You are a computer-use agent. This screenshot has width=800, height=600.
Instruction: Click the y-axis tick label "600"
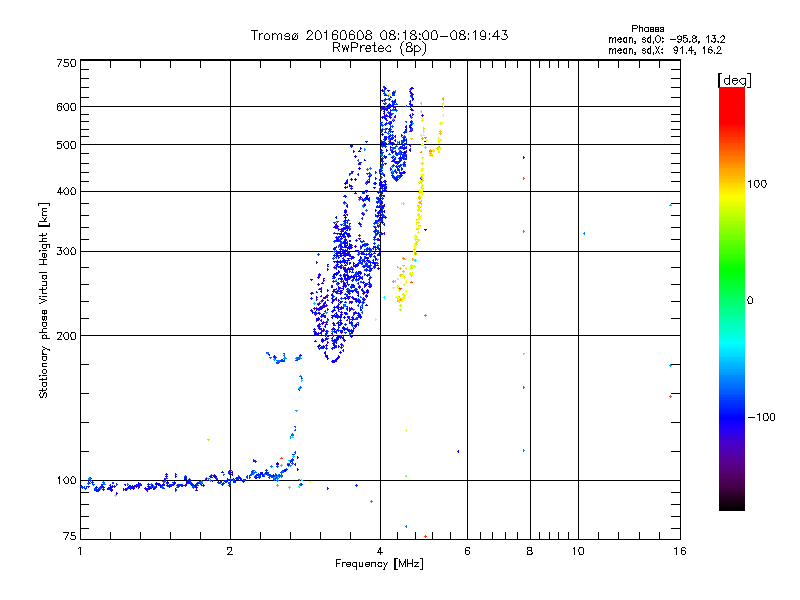pyautogui.click(x=66, y=107)
